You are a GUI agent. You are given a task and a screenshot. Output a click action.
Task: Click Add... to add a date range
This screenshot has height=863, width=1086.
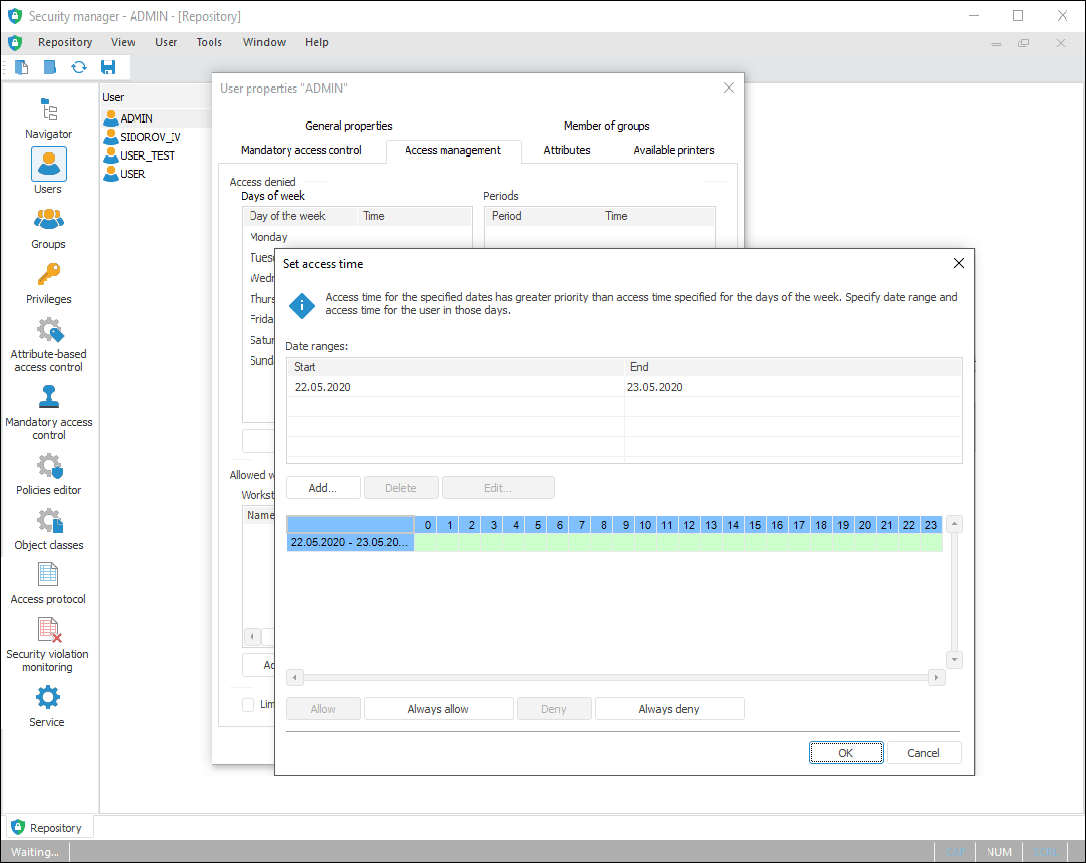click(323, 488)
